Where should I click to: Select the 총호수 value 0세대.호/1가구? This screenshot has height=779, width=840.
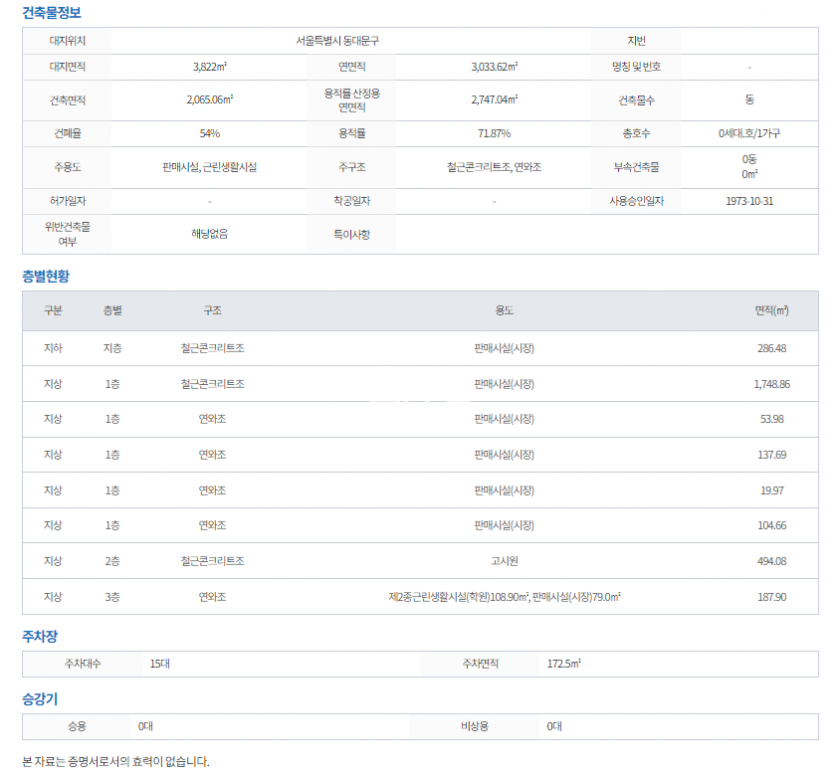pyautogui.click(x=749, y=133)
